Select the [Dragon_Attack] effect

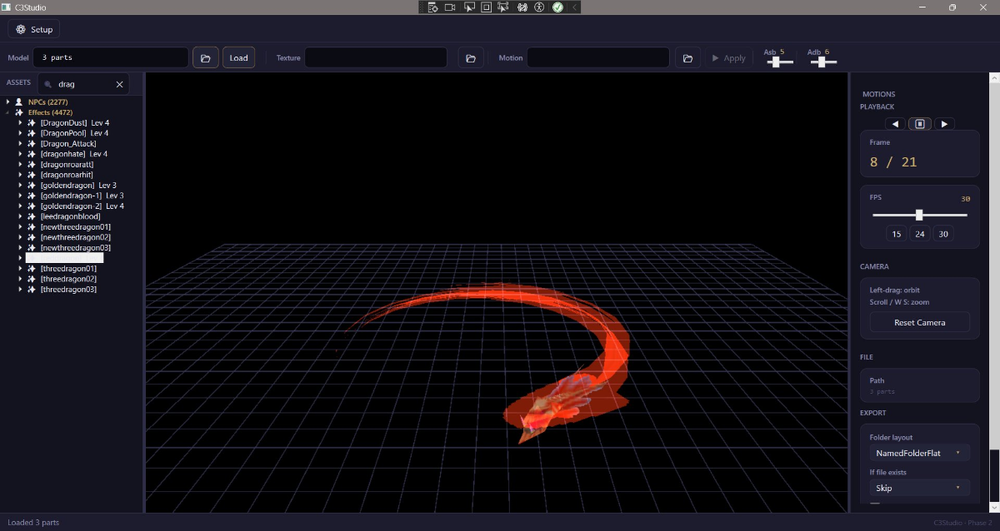(x=68, y=144)
